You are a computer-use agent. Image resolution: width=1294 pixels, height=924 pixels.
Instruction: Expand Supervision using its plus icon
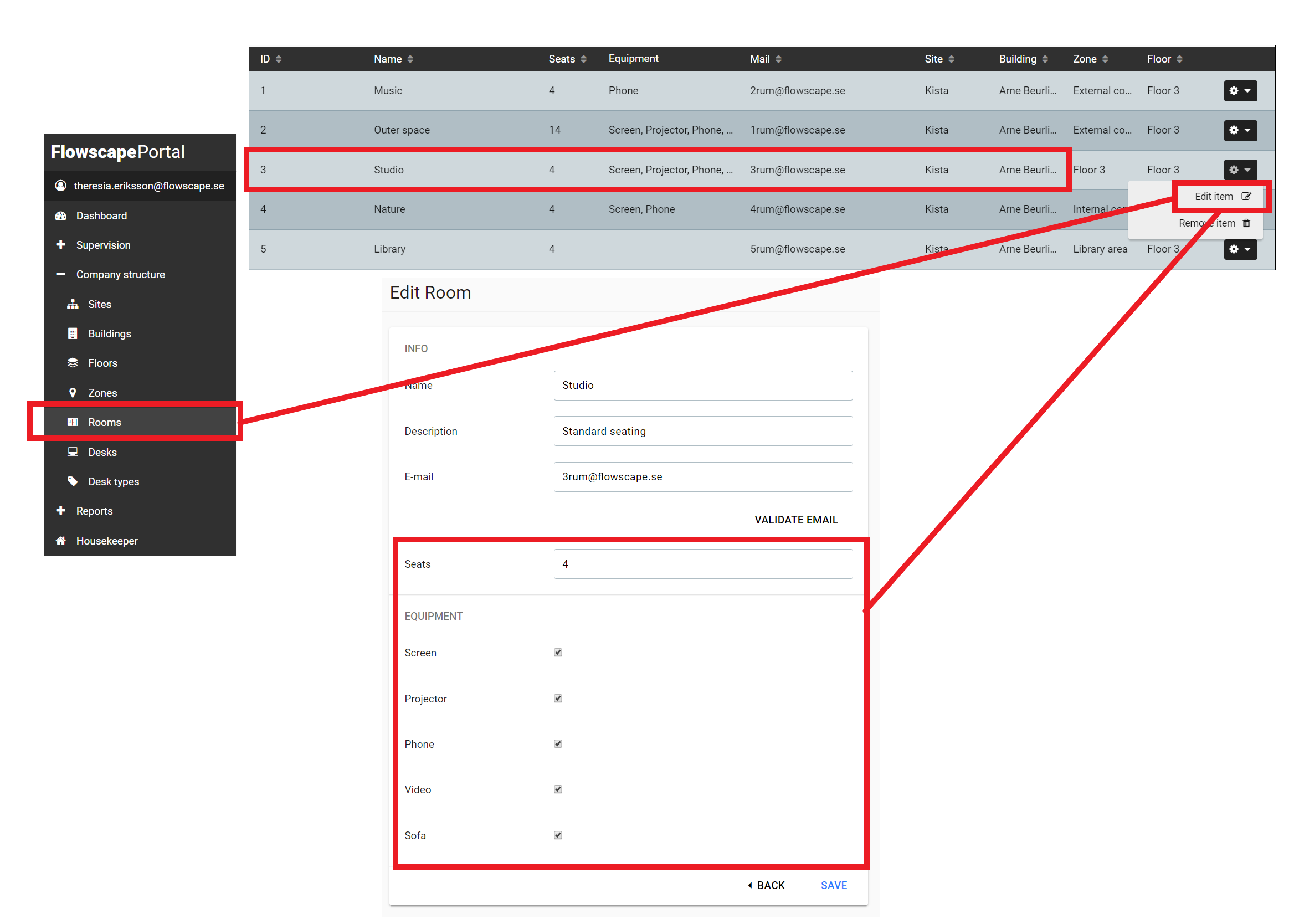[x=61, y=245]
